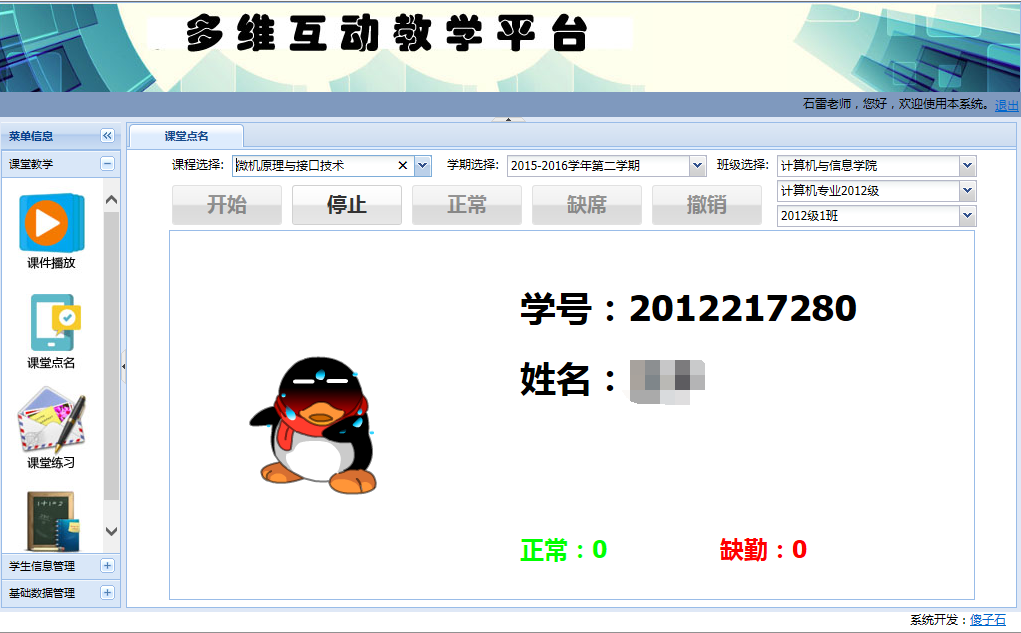Image resolution: width=1021 pixels, height=633 pixels.
Task: Mark student as 正常 present
Action: pos(466,204)
